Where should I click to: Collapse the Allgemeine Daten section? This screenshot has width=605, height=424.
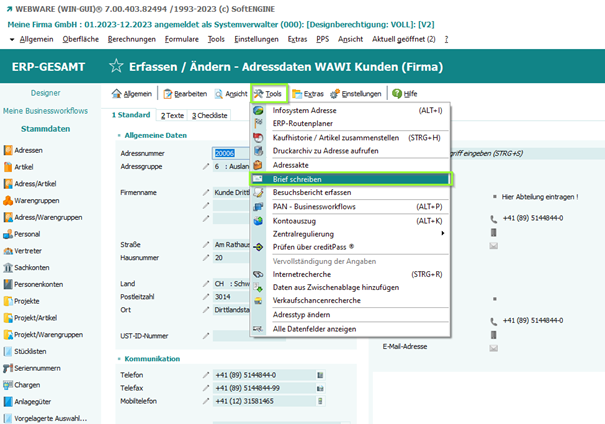pyautogui.click(x=118, y=135)
